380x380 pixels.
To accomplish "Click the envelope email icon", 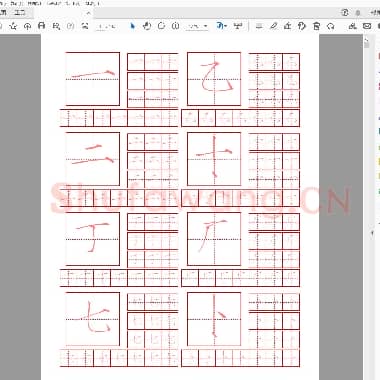I will [367, 26].
